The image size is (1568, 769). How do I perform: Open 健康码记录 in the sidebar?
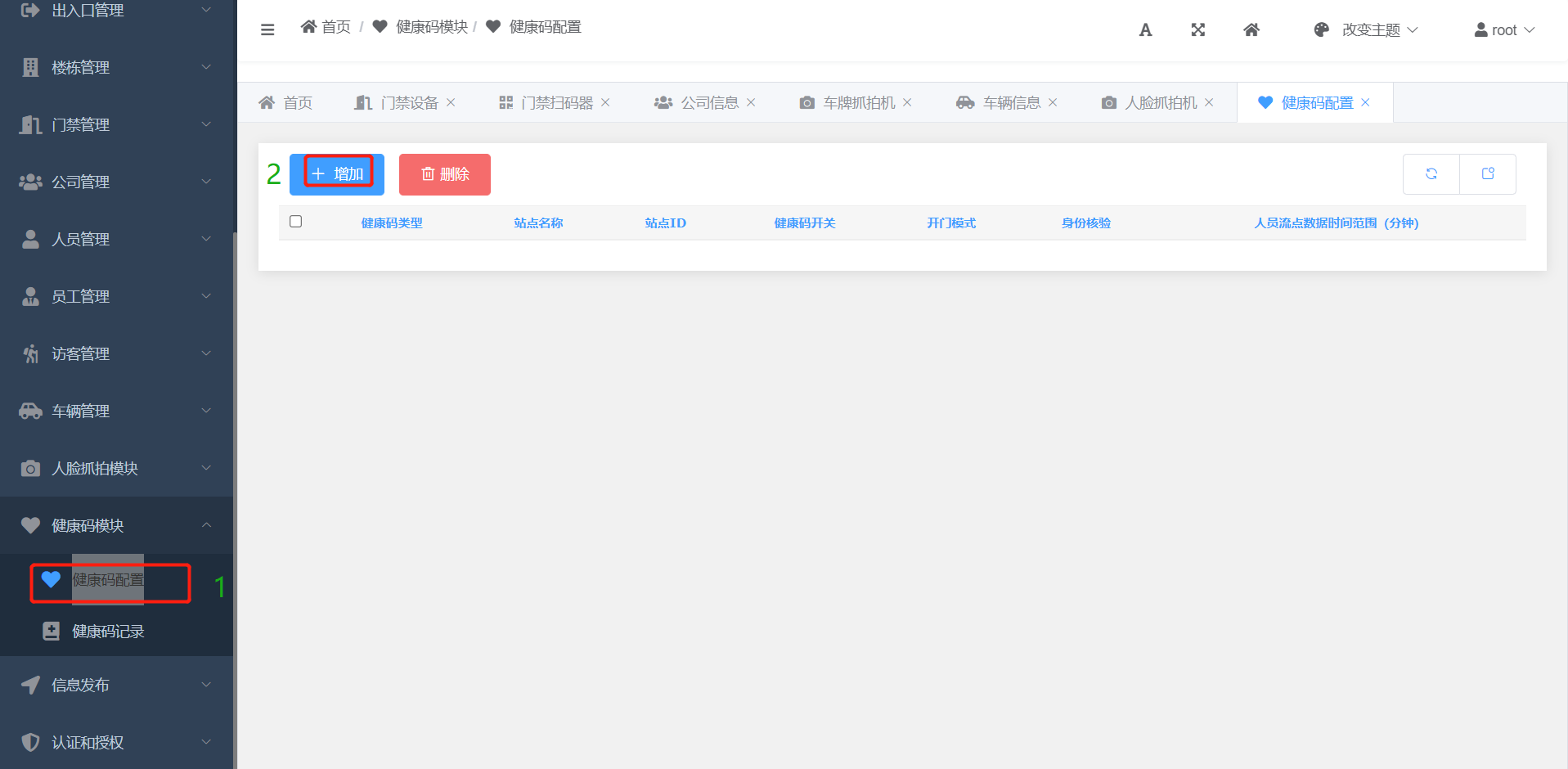point(108,632)
